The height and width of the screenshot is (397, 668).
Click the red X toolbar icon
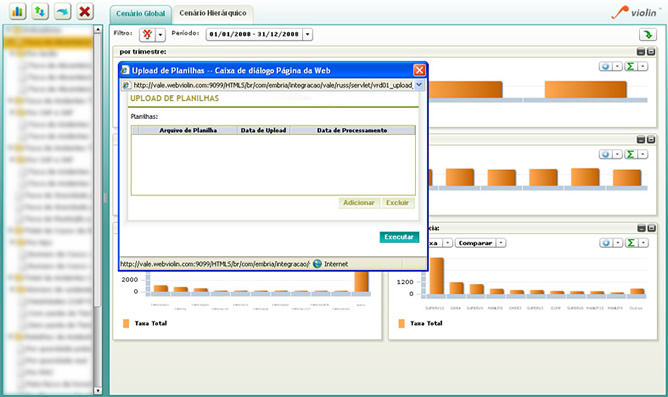click(85, 12)
